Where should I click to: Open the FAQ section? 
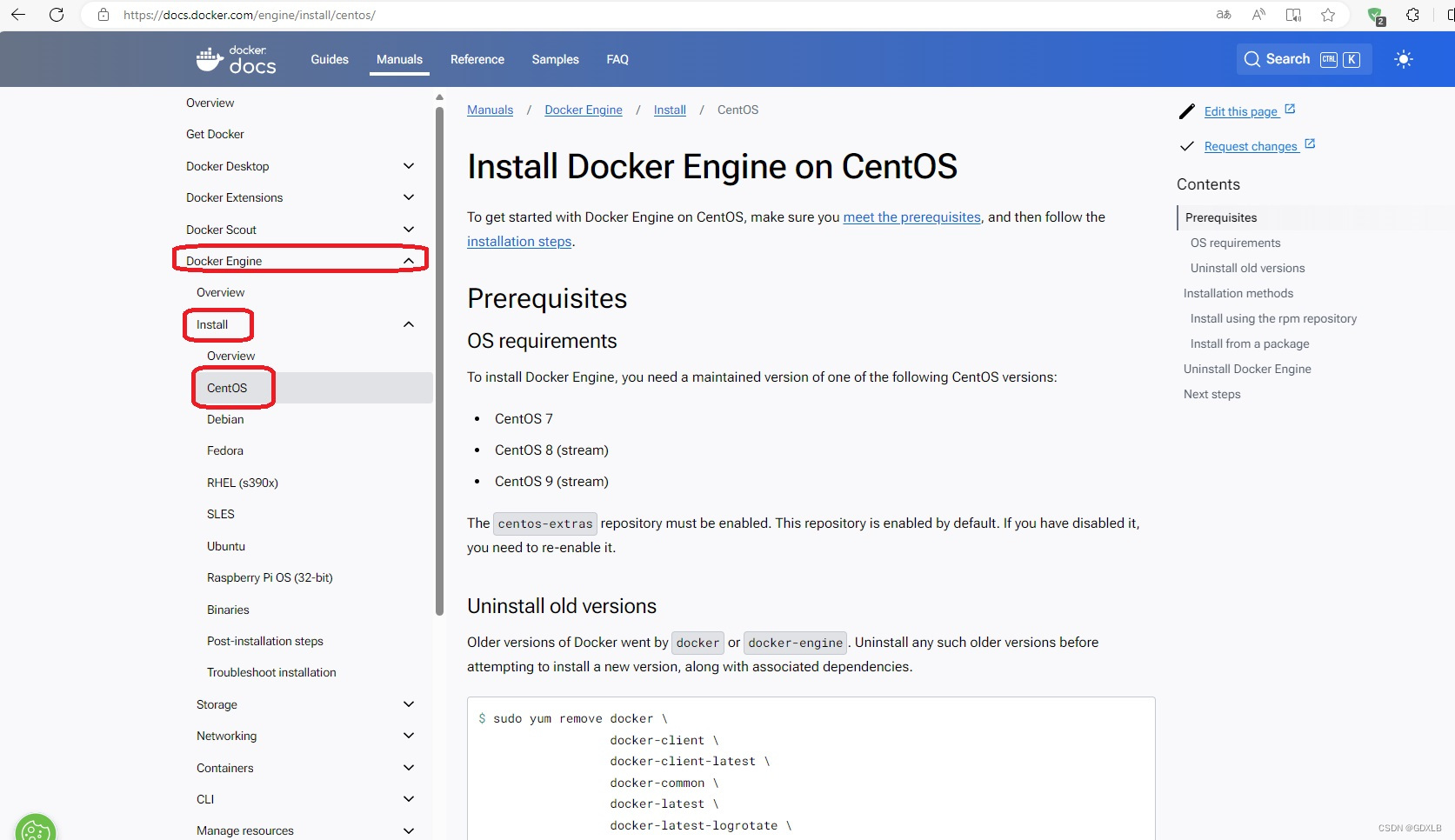coord(617,59)
